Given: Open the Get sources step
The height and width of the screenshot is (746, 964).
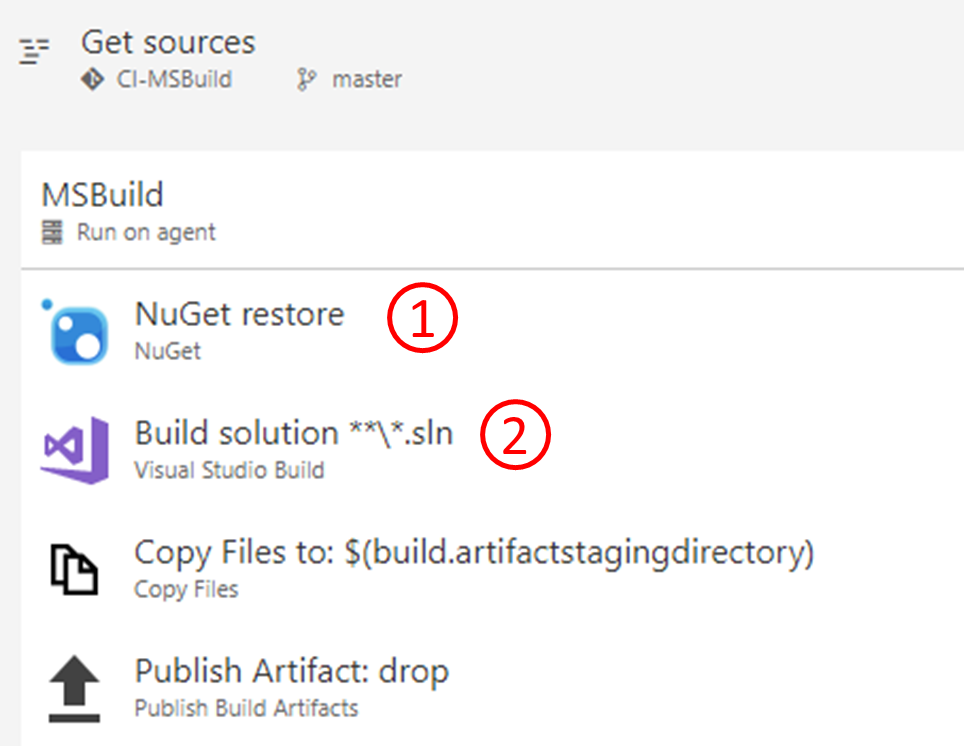Looking at the screenshot, I should (167, 42).
